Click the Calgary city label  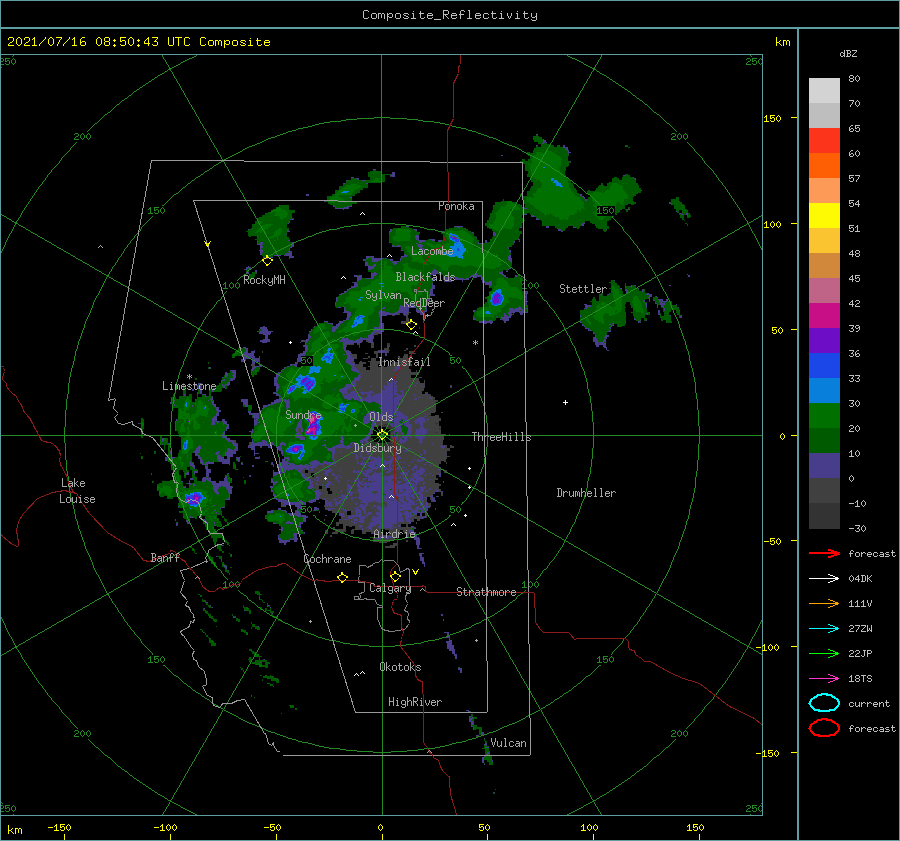pyautogui.click(x=390, y=588)
